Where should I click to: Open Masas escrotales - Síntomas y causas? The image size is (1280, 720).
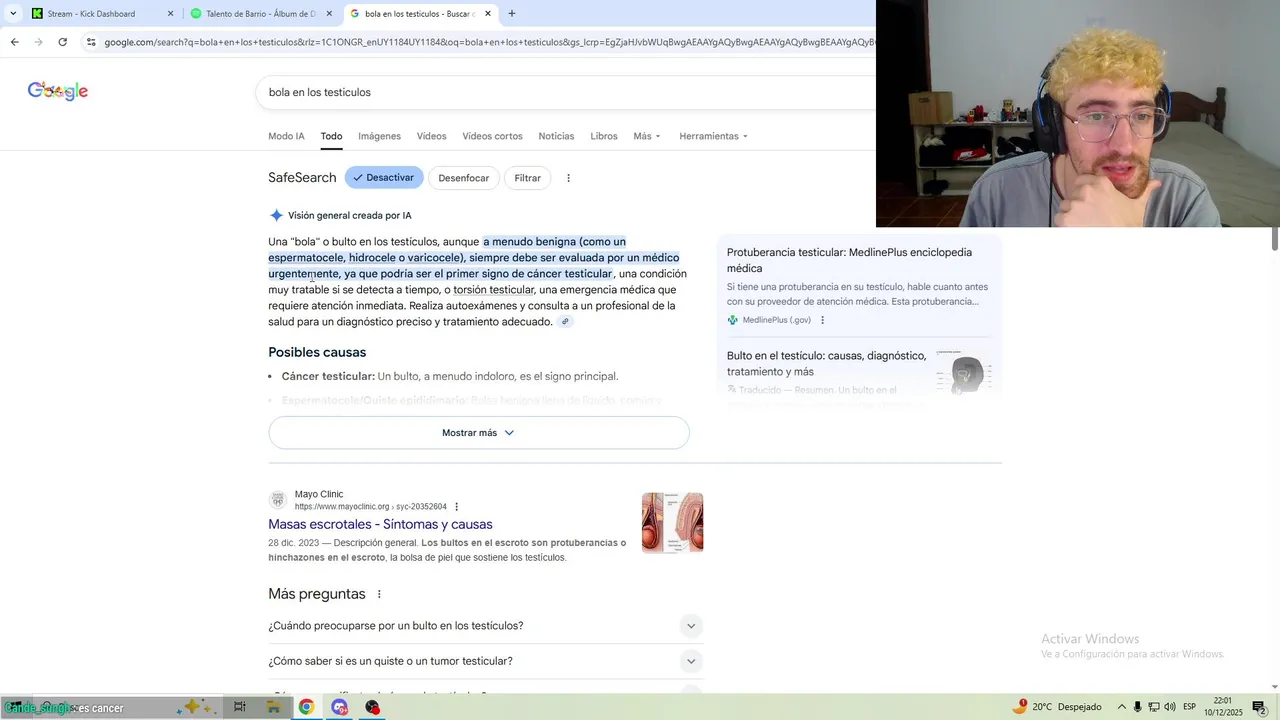click(x=380, y=524)
